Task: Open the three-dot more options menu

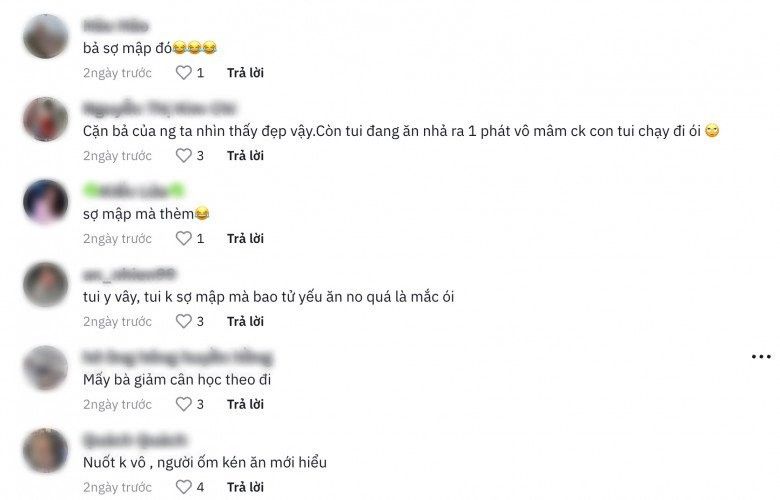Action: tap(761, 357)
